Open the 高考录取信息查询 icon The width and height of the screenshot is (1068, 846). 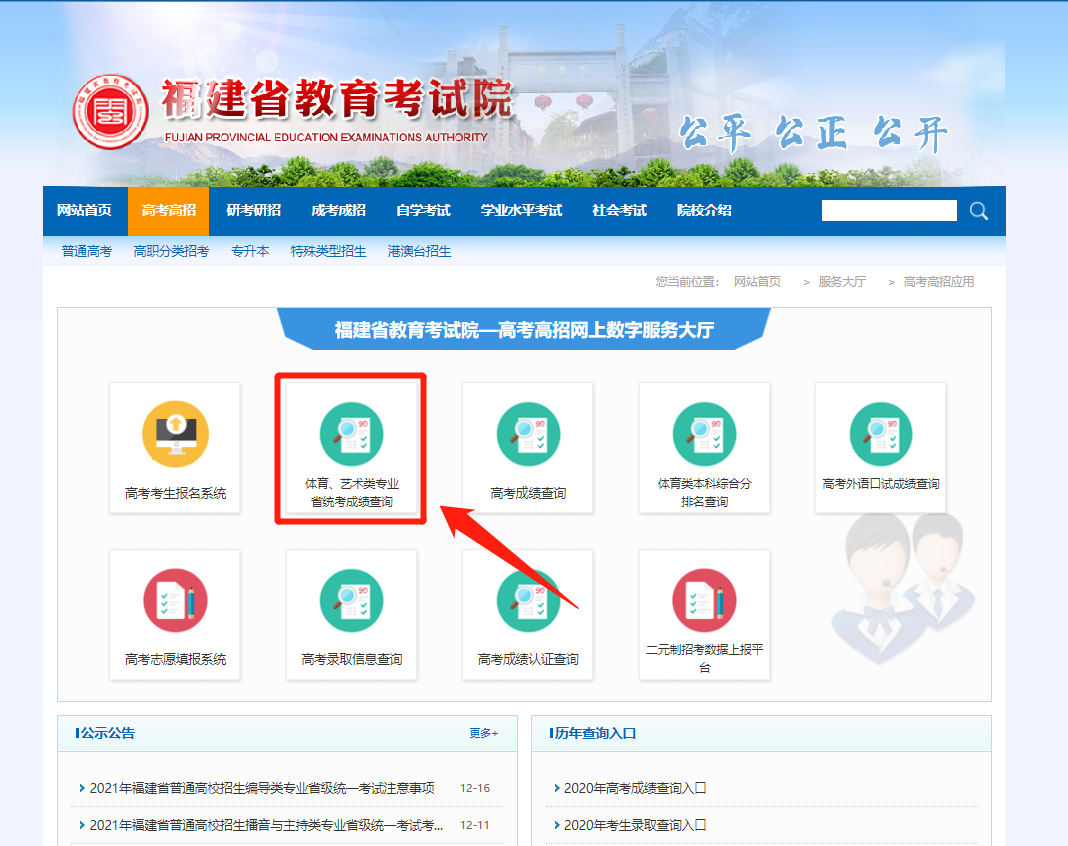coord(351,600)
